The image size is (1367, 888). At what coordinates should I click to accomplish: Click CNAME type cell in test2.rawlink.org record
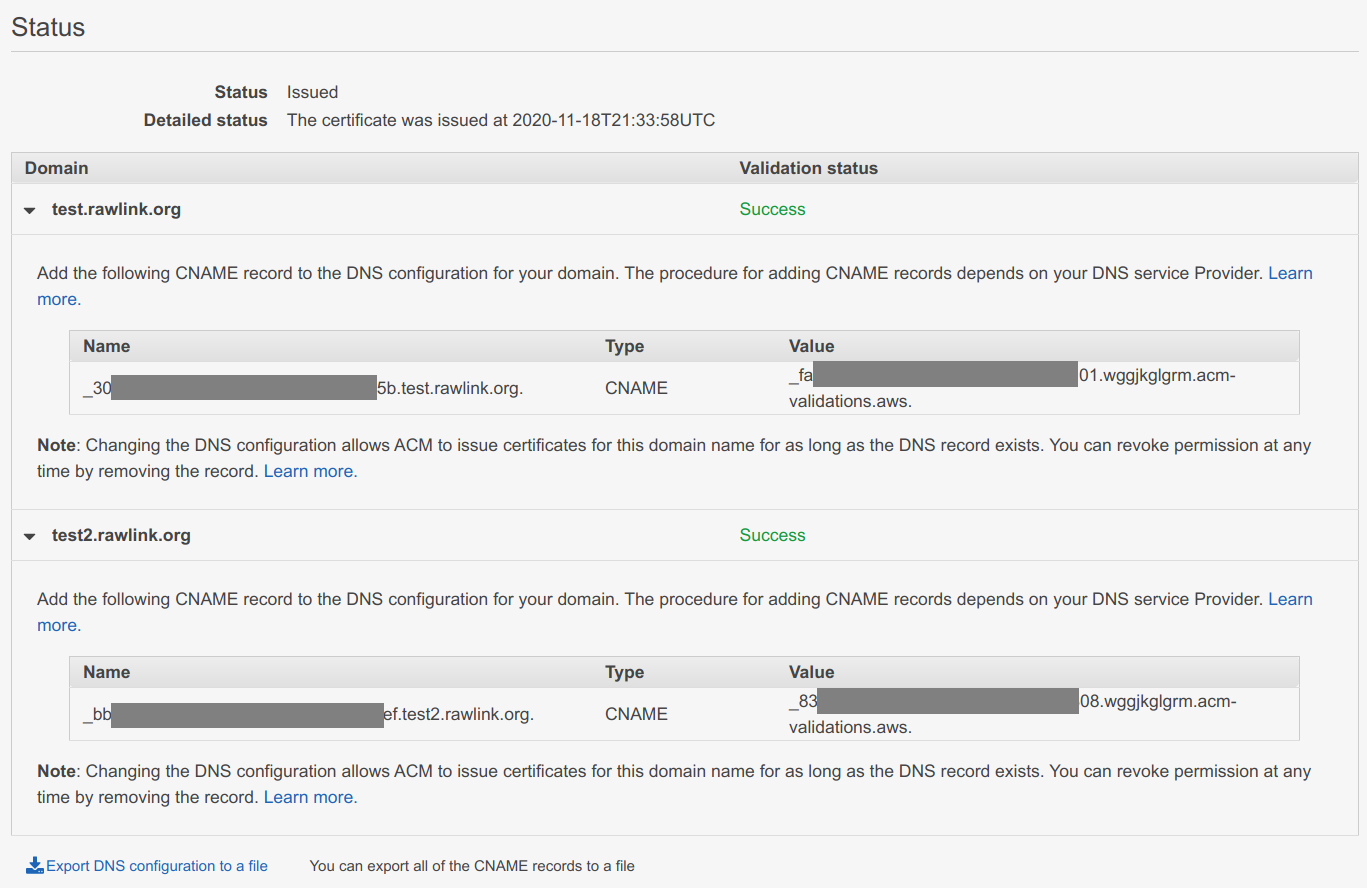pyautogui.click(x=636, y=714)
